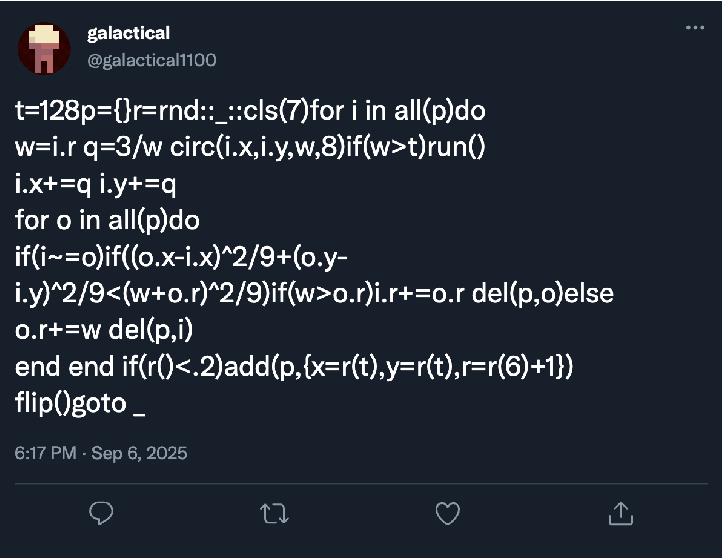723x558 pixels.
Task: Click the "if(i~=o)if" code text
Action: [65, 259]
